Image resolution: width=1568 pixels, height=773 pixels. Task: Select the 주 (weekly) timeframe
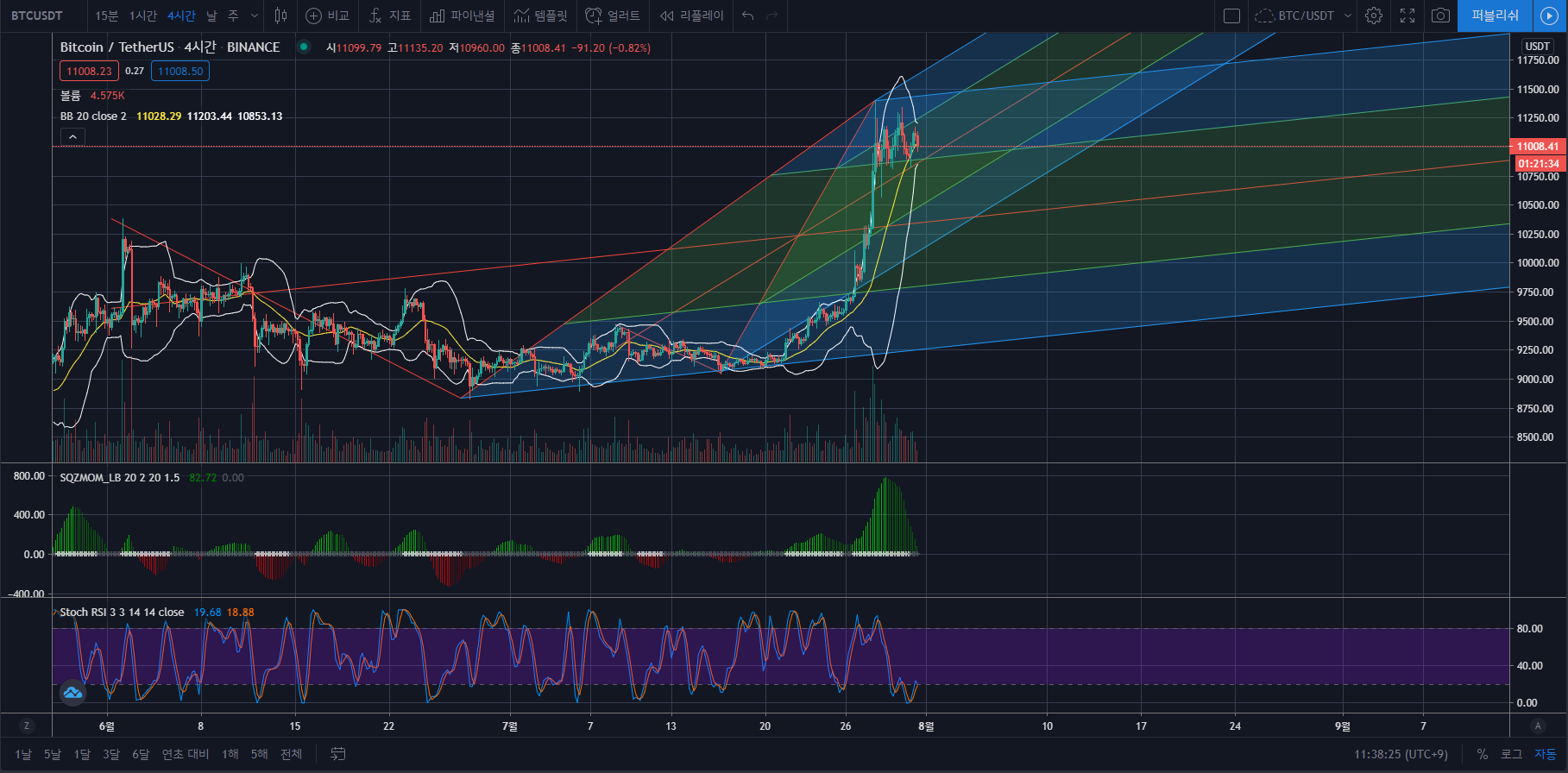pyautogui.click(x=233, y=16)
